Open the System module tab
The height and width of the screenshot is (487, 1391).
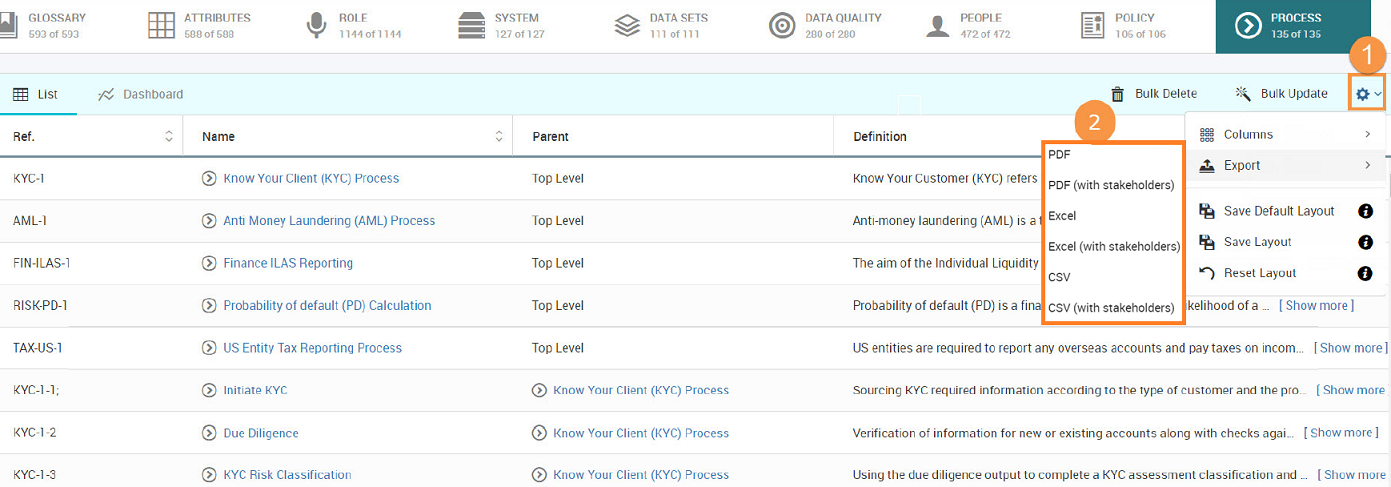tap(502, 26)
